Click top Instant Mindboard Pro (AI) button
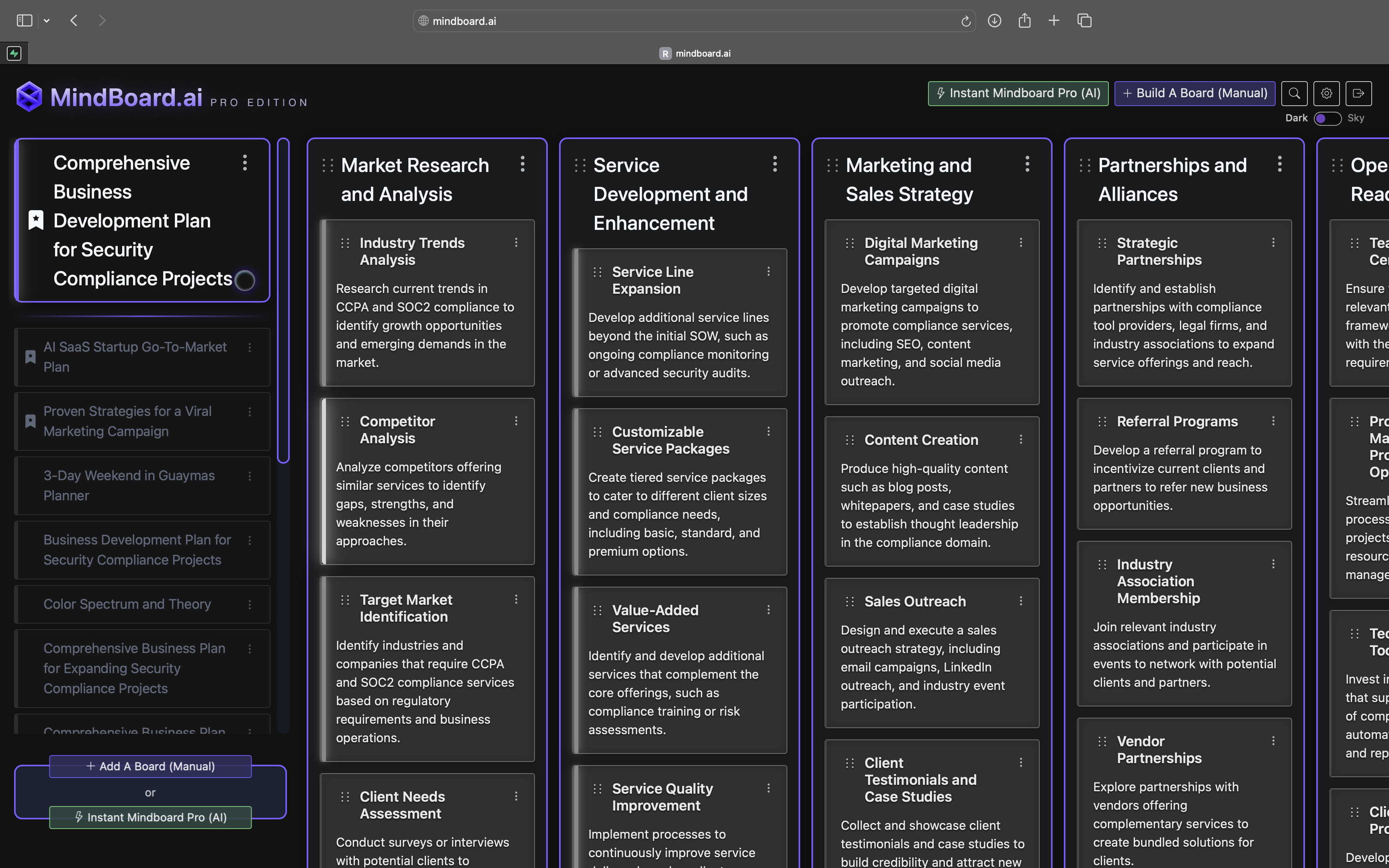The width and height of the screenshot is (1389, 868). [1018, 94]
